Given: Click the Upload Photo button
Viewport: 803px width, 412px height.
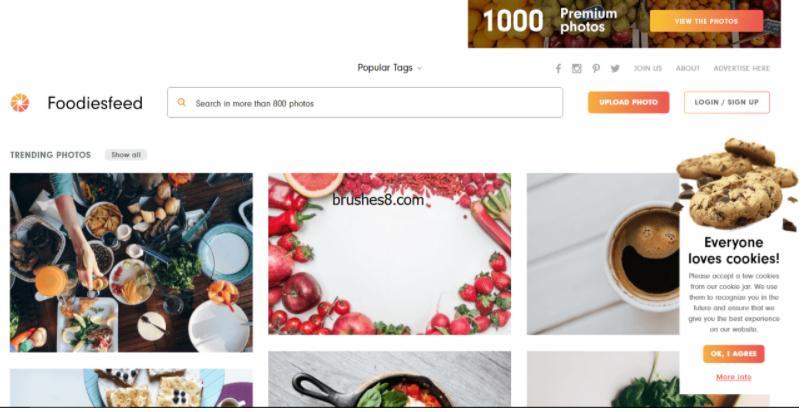Looking at the screenshot, I should coord(628,102).
